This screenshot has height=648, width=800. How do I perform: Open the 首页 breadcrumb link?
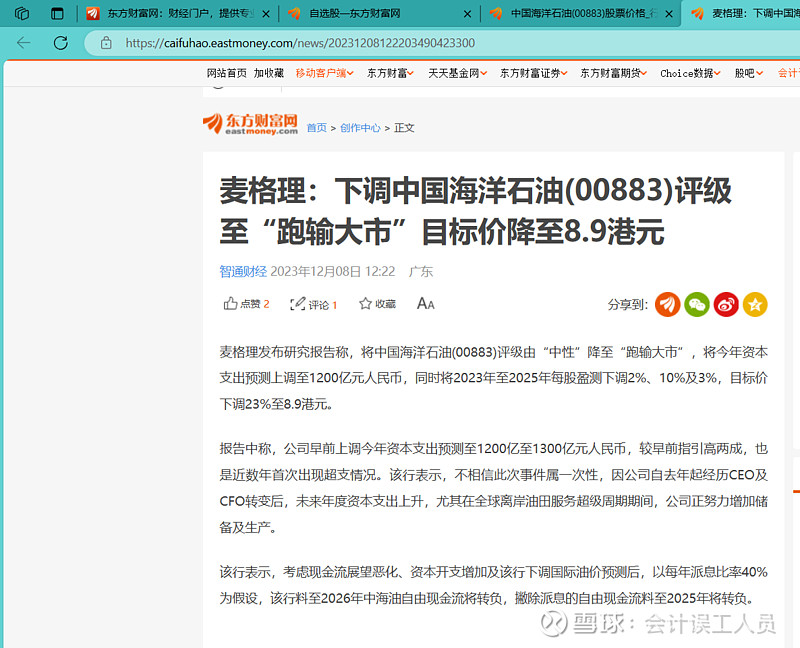tap(316, 128)
